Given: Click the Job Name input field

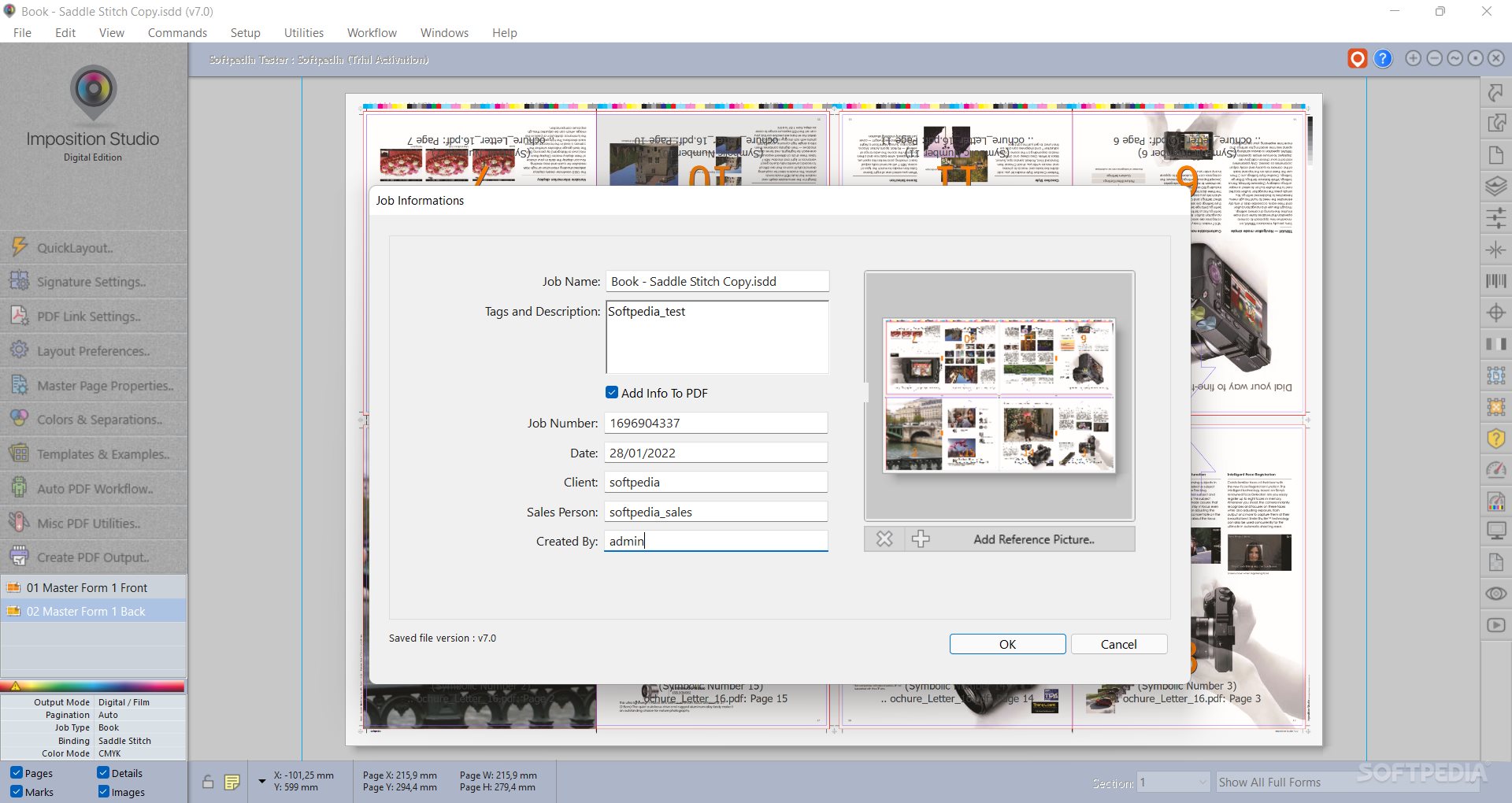Looking at the screenshot, I should point(717,281).
